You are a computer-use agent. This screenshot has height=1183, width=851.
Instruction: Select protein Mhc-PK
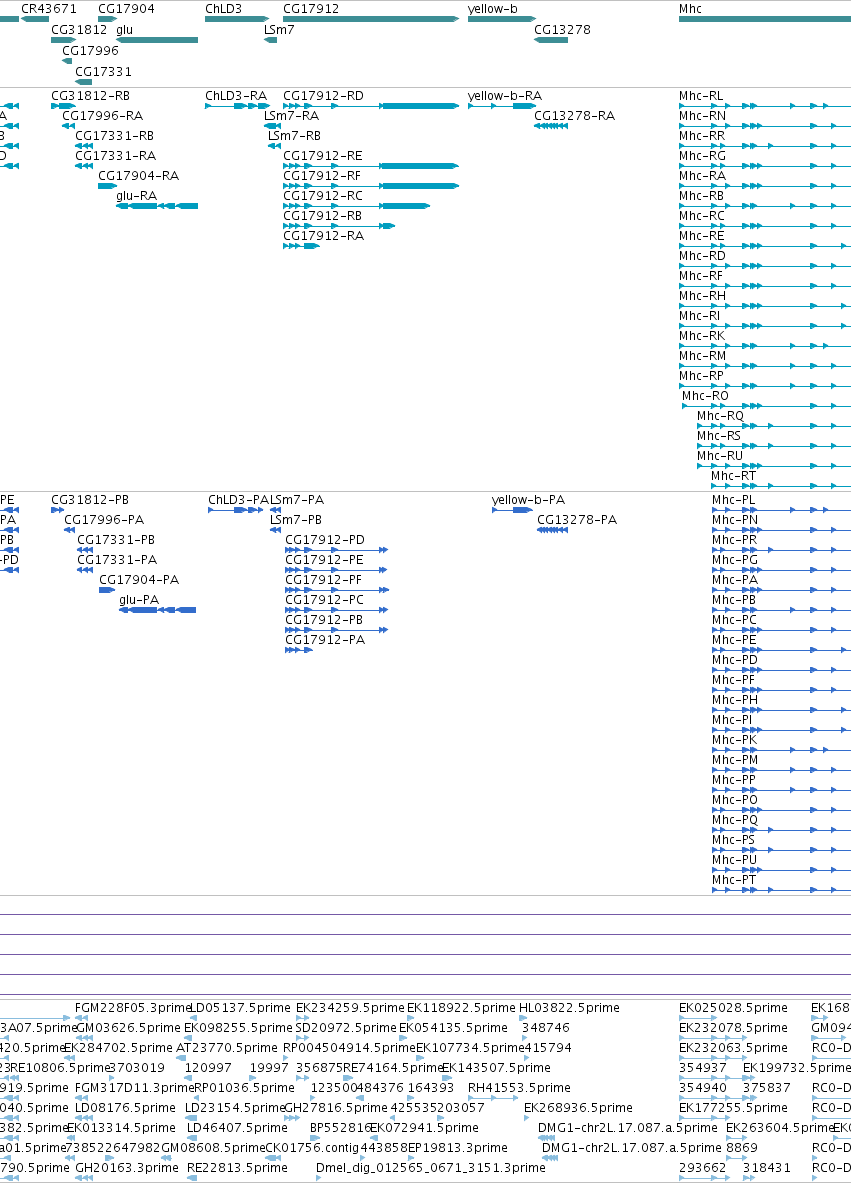[734, 739]
